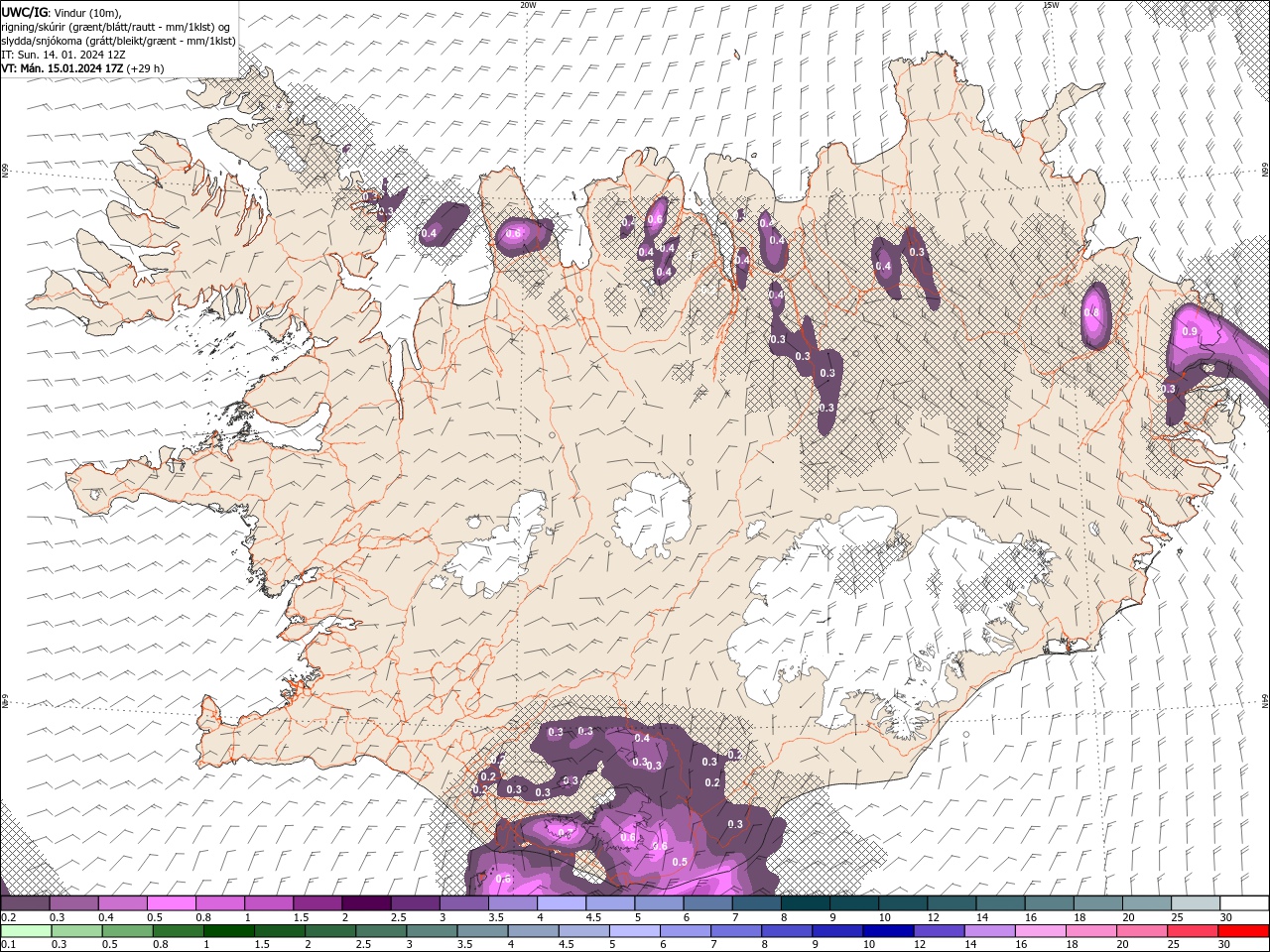1270x952 pixels.
Task: Click the "30" label of the lower legend row
Action: [1223, 945]
